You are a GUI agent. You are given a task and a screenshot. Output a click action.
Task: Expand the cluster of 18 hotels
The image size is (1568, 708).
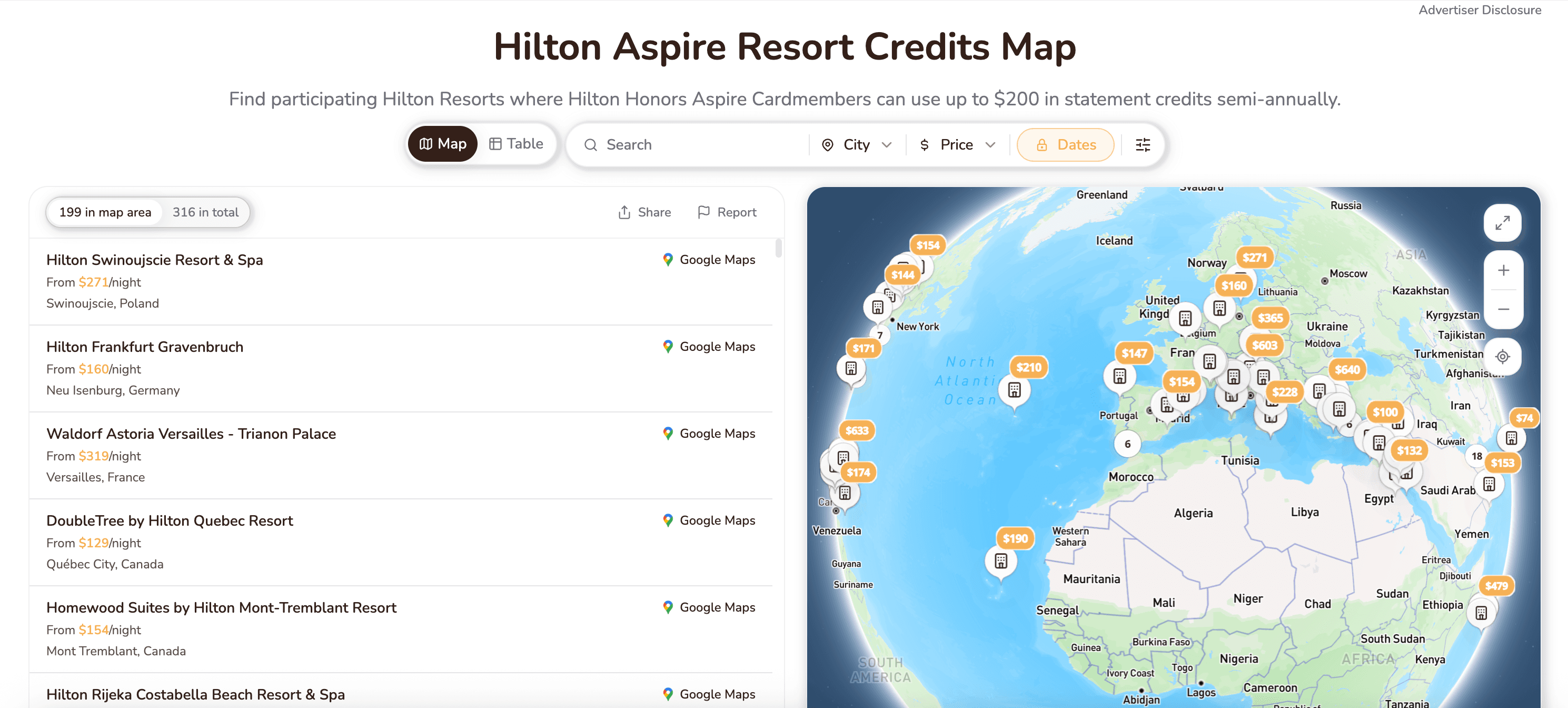click(1477, 456)
